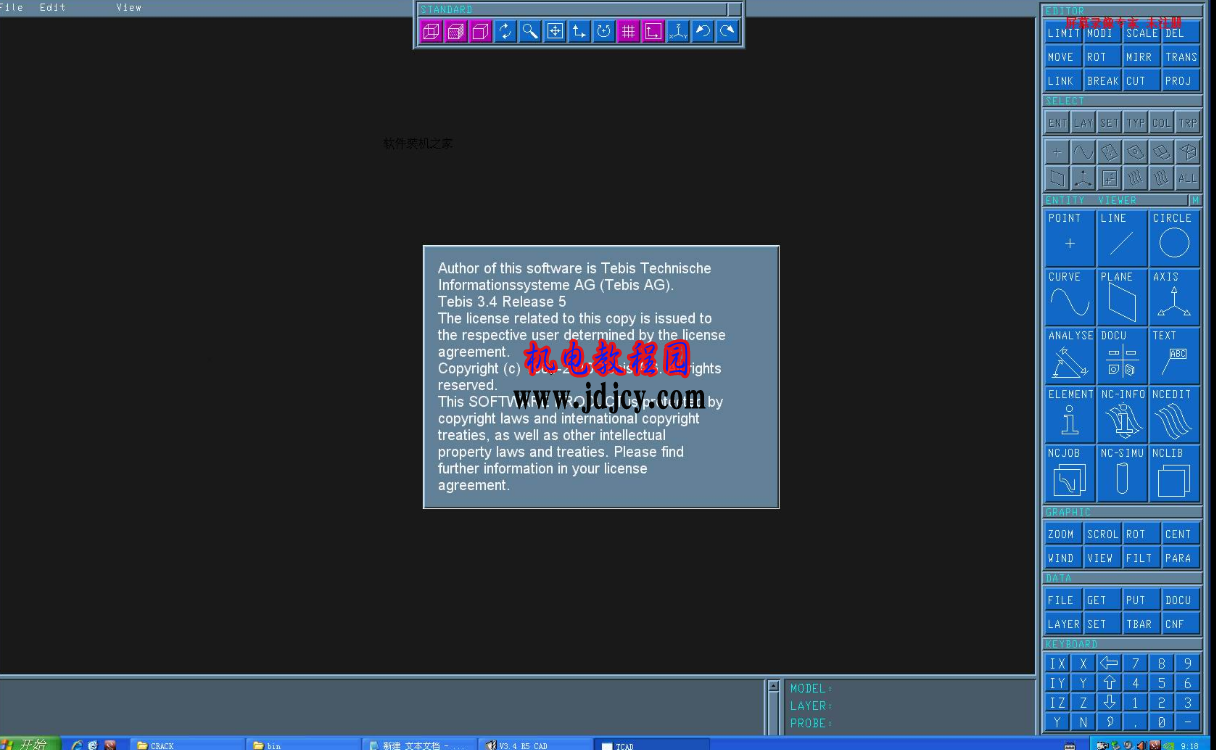Click the PROJ editor button
This screenshot has height=750, width=1216.
(x=1181, y=81)
